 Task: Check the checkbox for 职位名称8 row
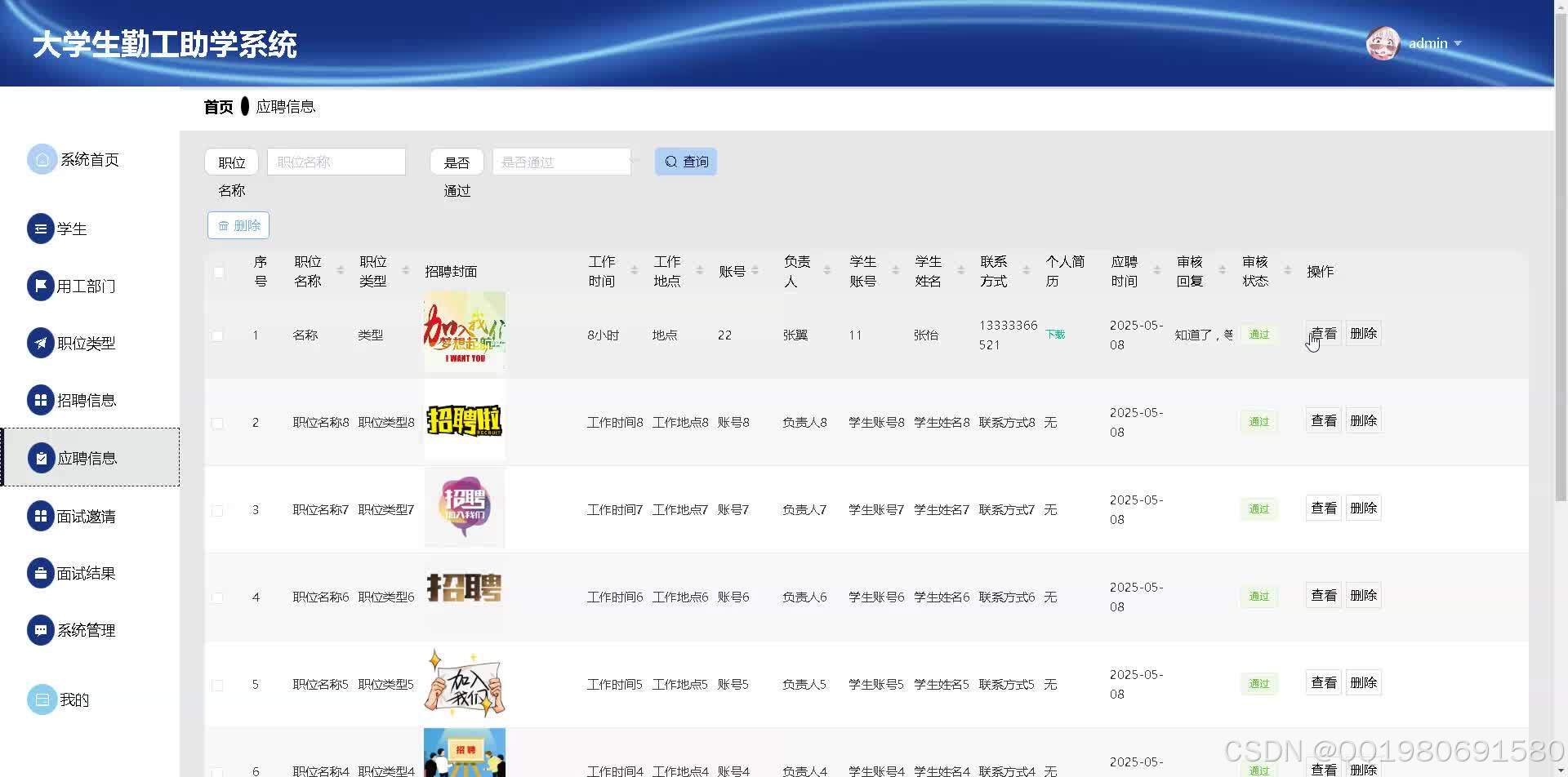point(218,423)
